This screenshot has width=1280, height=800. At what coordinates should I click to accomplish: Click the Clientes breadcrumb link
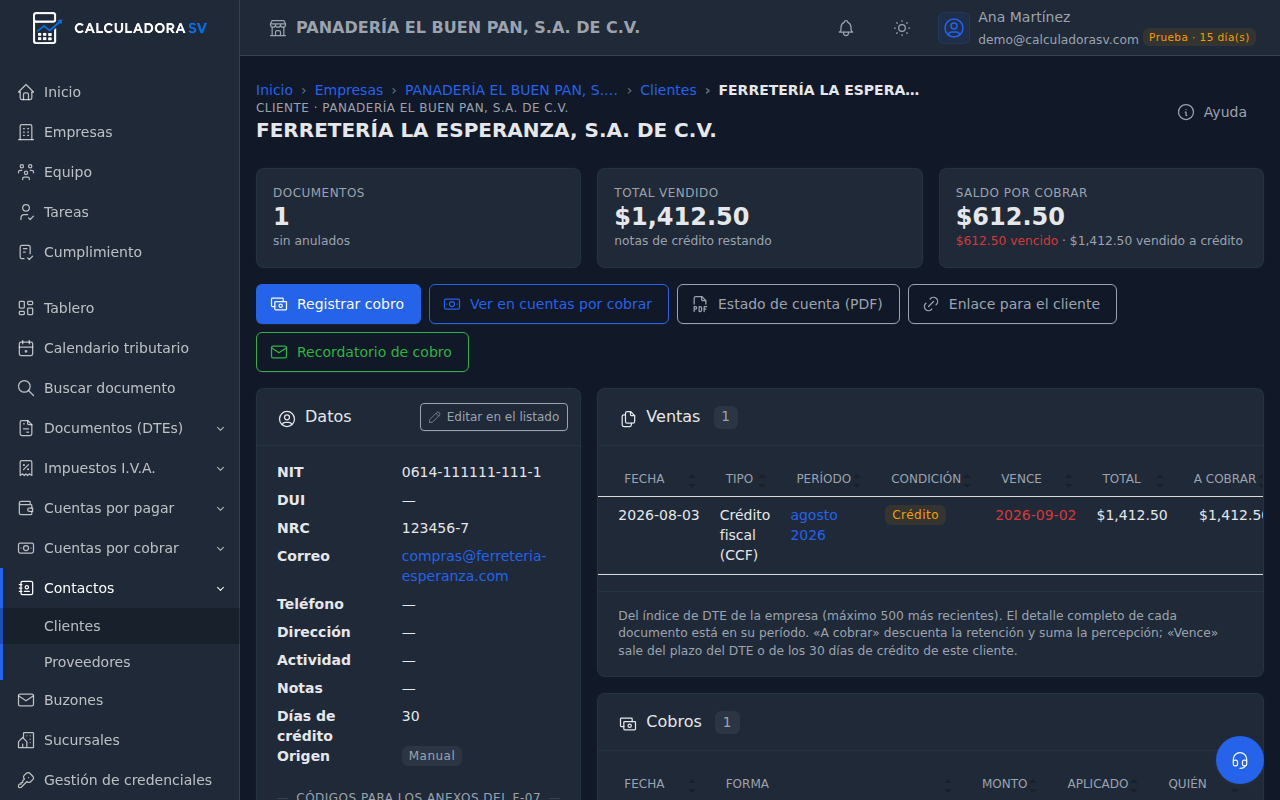point(668,90)
